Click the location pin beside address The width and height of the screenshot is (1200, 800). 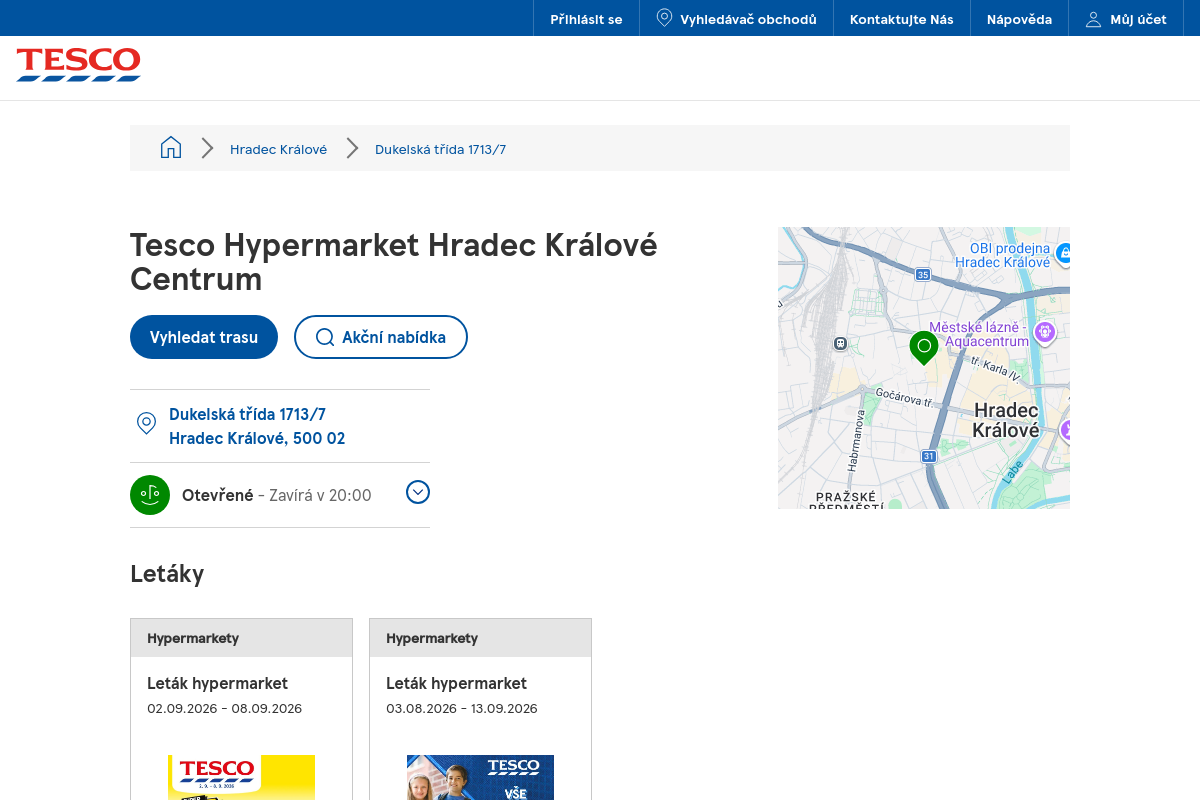pos(146,424)
